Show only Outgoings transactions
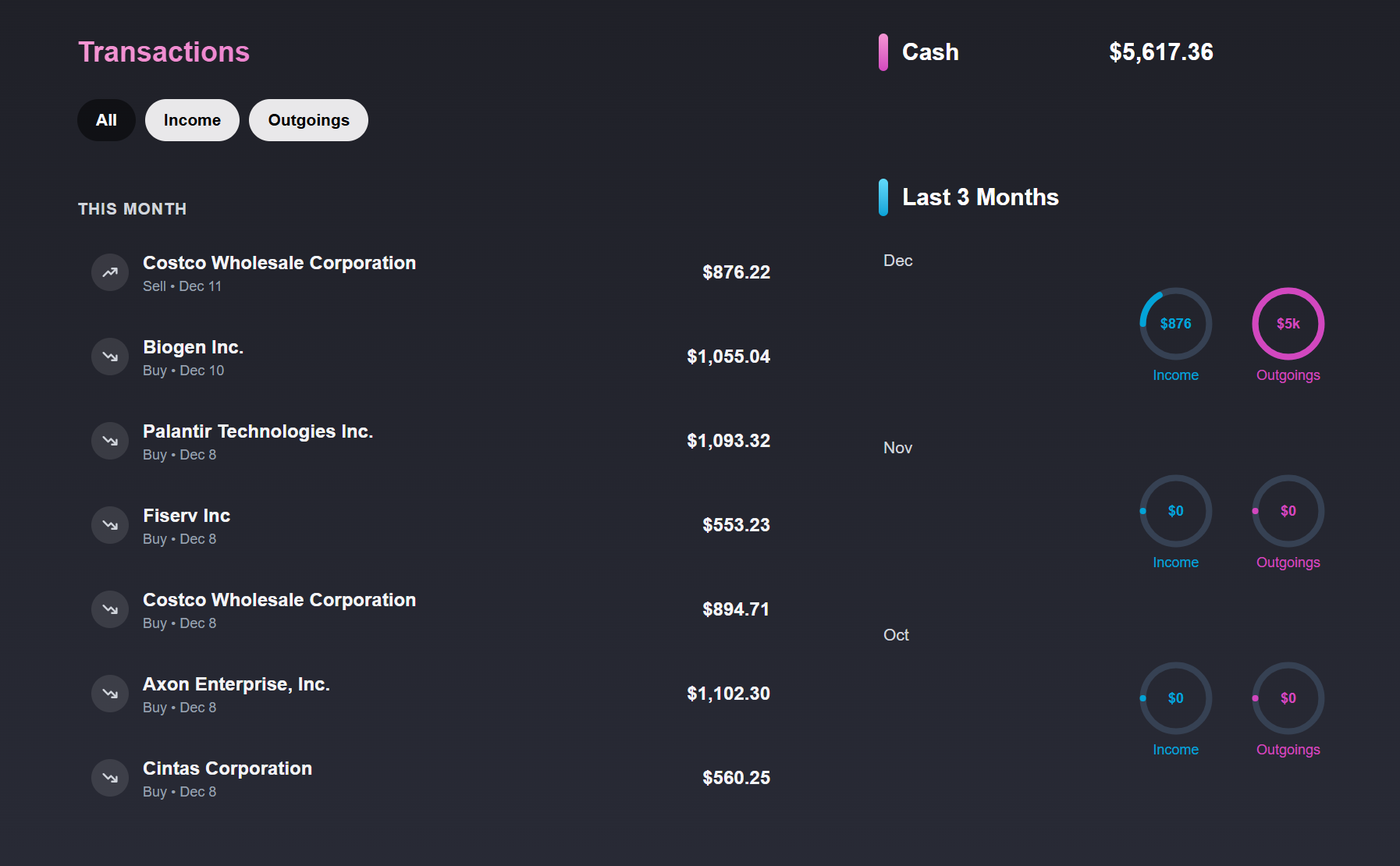The width and height of the screenshot is (1400, 866). pos(308,120)
